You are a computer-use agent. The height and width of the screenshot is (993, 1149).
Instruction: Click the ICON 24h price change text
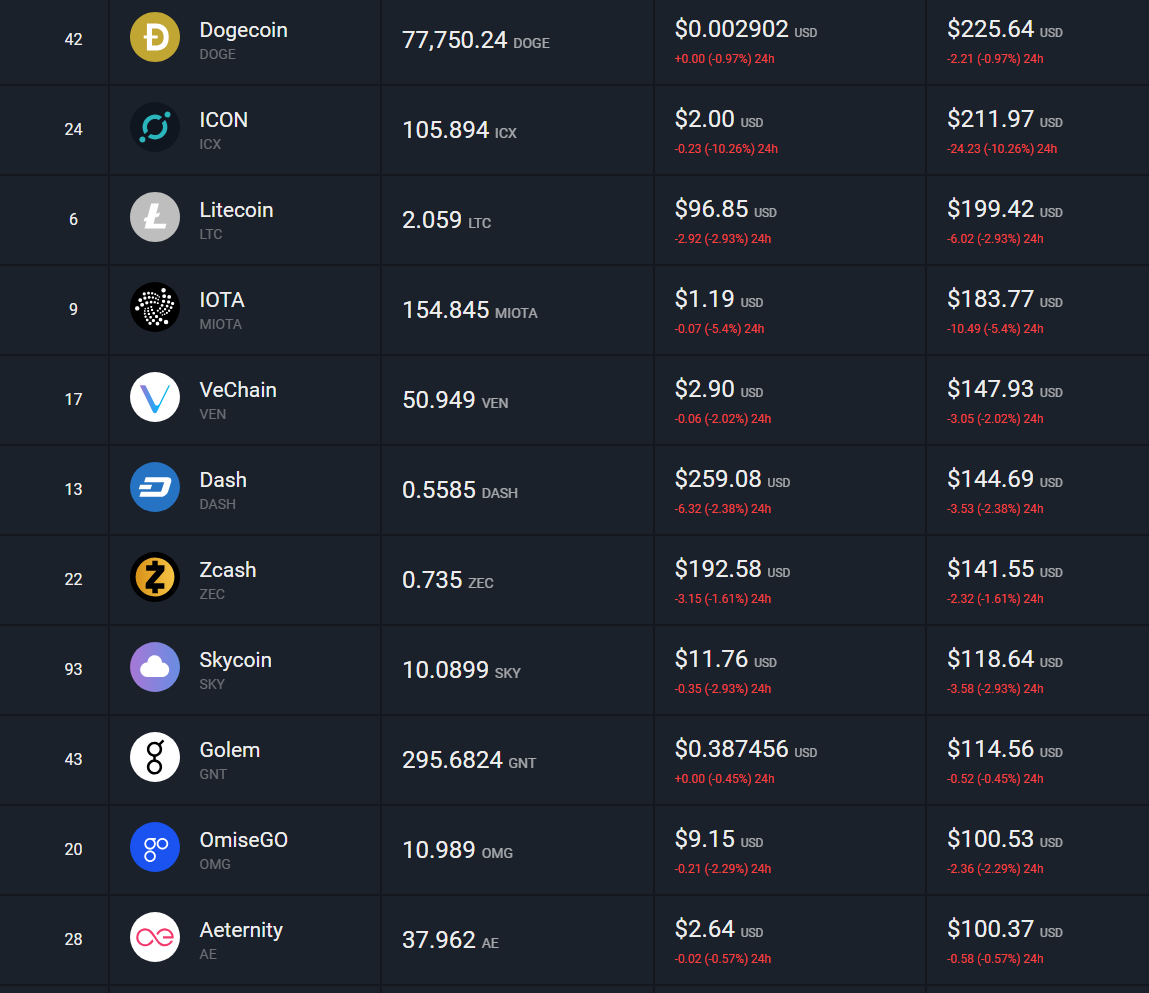pyautogui.click(x=726, y=149)
